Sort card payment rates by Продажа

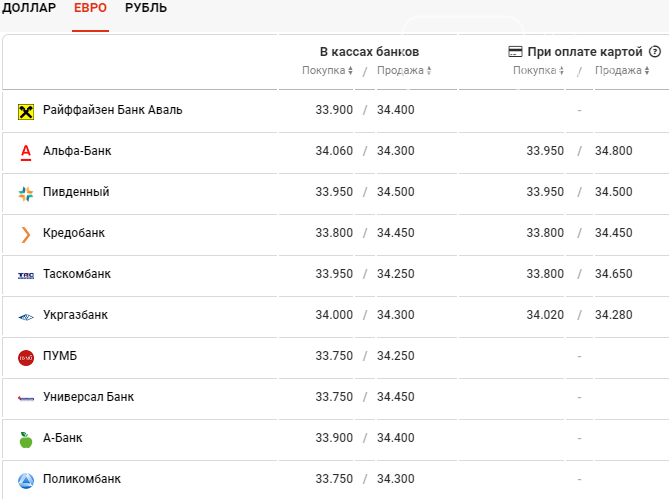tap(622, 70)
